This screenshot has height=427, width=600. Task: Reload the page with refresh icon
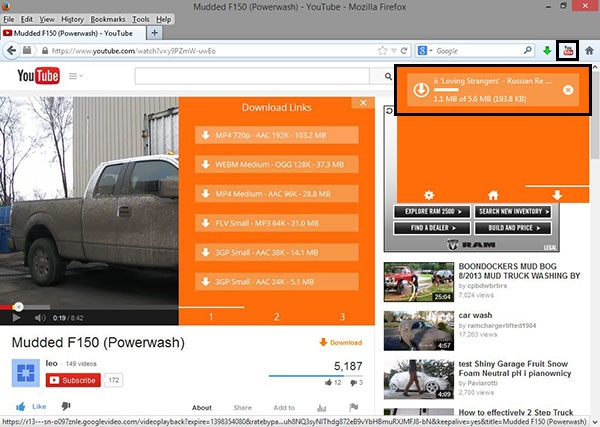(404, 51)
